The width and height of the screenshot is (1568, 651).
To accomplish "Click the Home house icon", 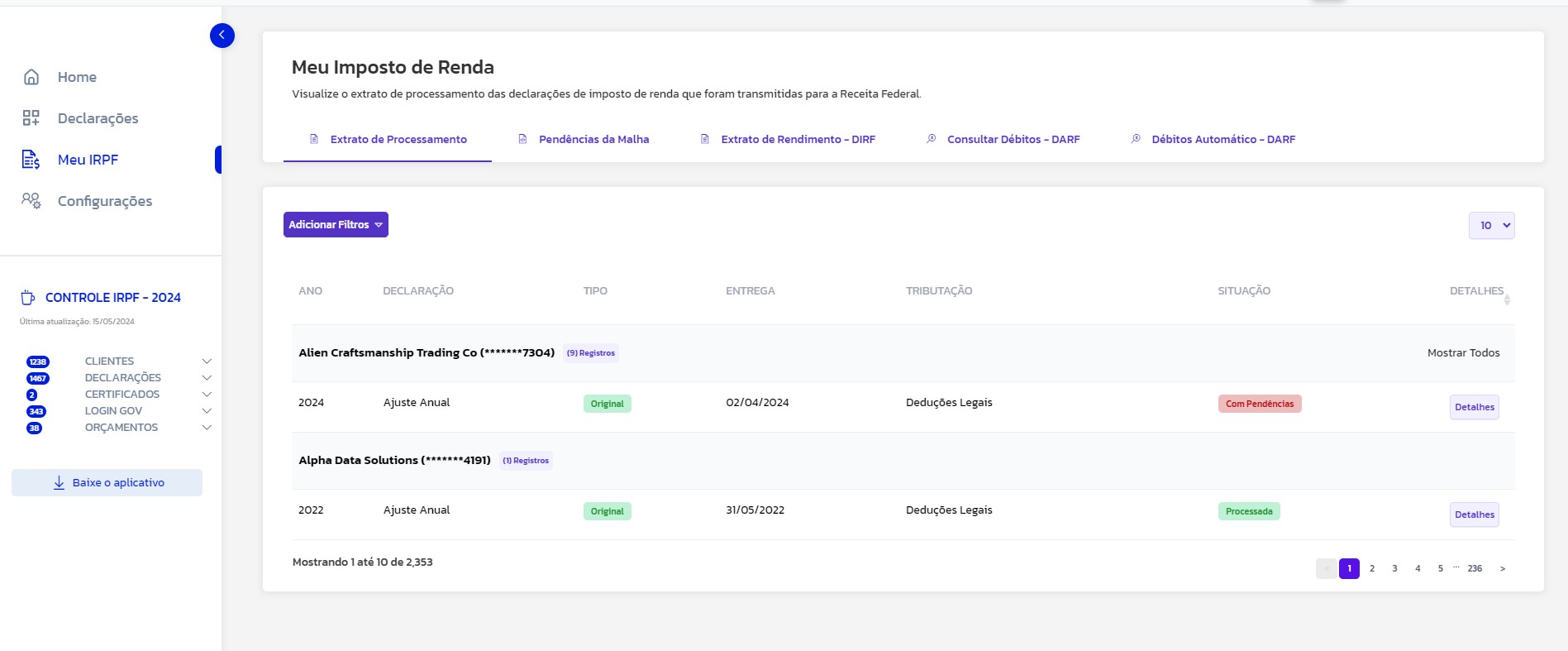I will pyautogui.click(x=31, y=77).
